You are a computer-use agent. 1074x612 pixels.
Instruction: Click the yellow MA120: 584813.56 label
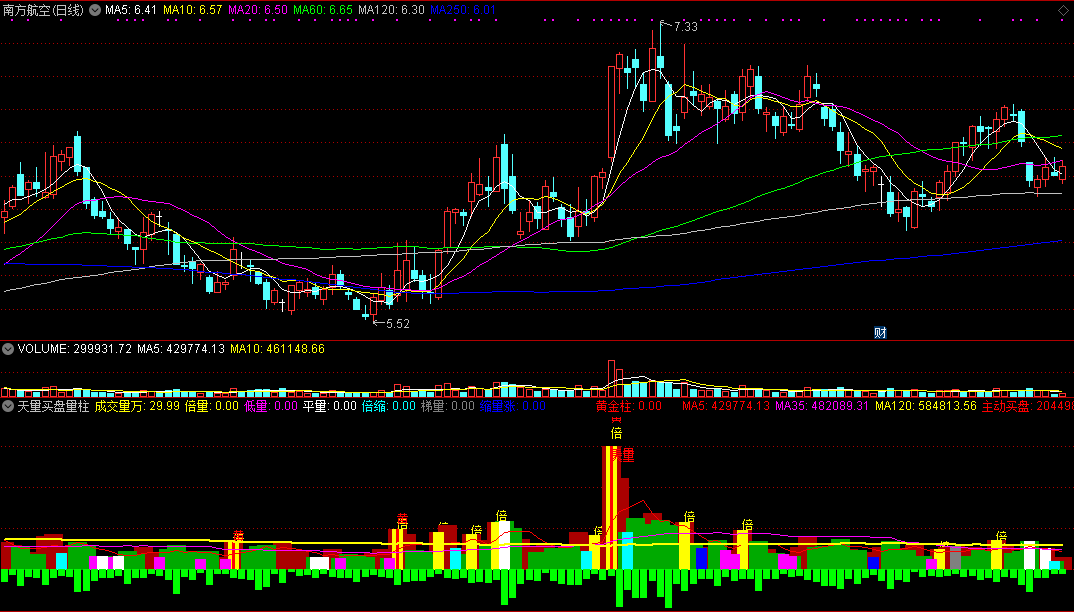pos(926,406)
